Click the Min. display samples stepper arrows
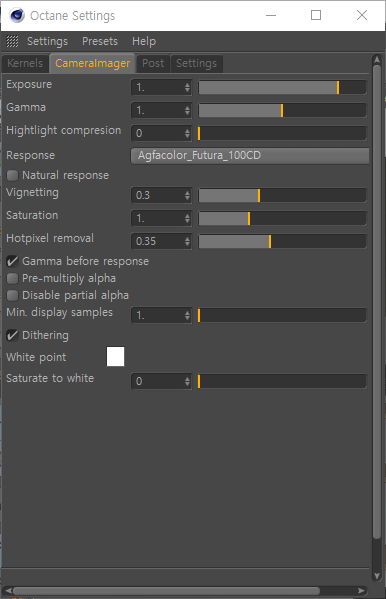The width and height of the screenshot is (386, 599). [187, 315]
